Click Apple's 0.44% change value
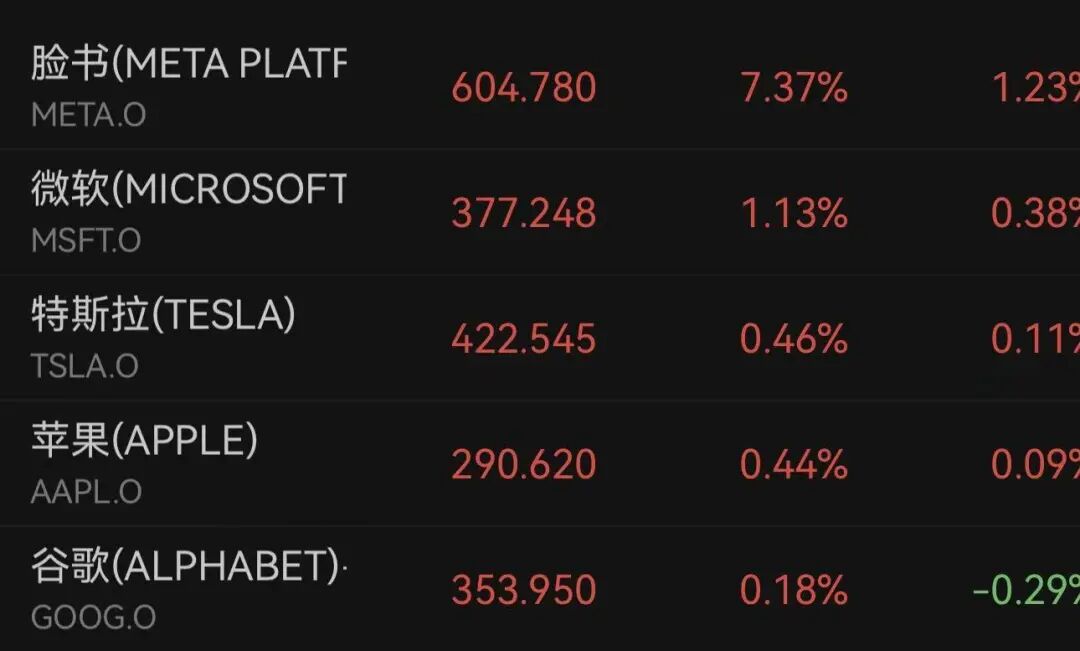1080x651 pixels. coord(793,464)
